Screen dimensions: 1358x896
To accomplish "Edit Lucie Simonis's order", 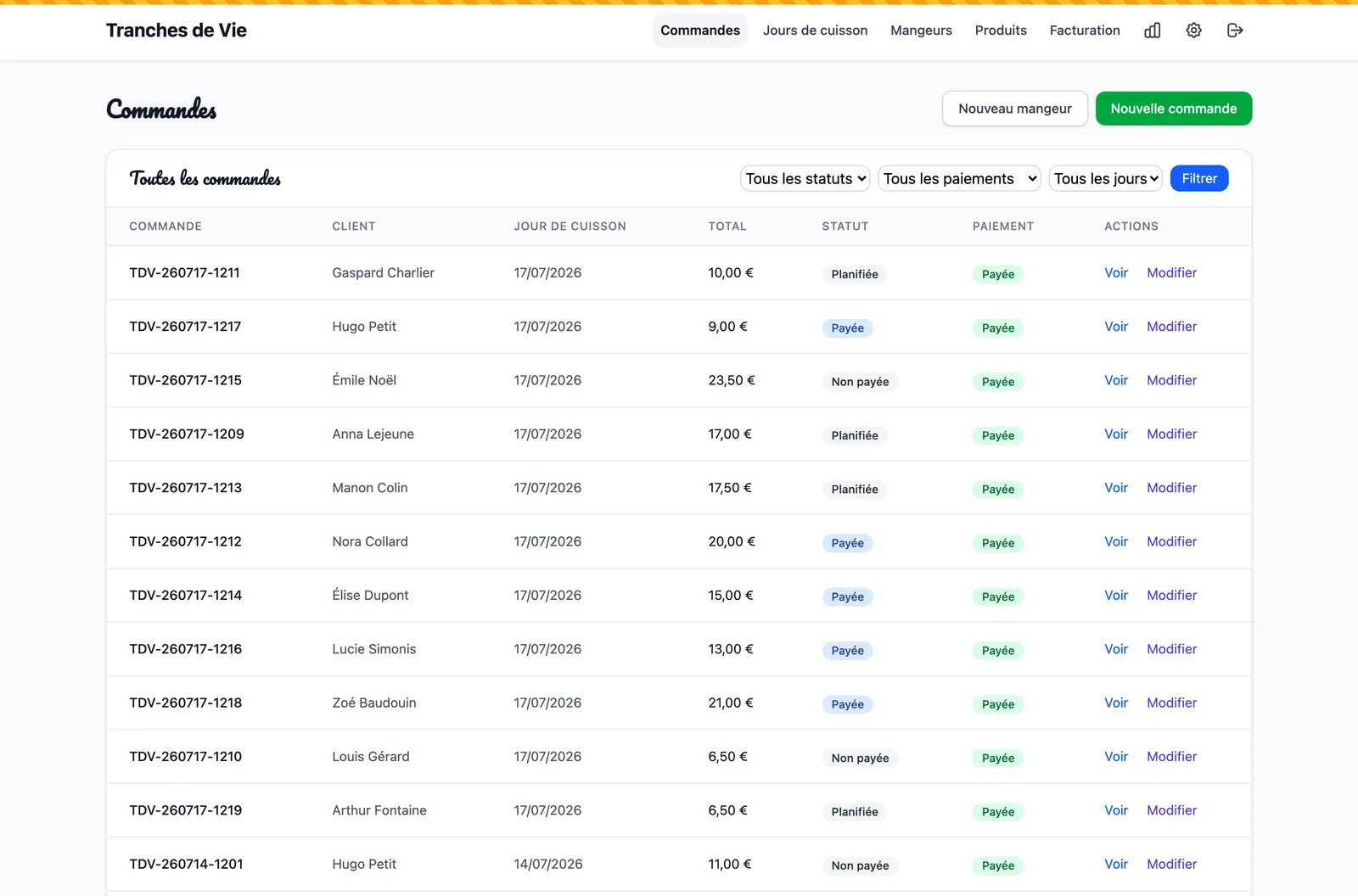I will (x=1171, y=649).
